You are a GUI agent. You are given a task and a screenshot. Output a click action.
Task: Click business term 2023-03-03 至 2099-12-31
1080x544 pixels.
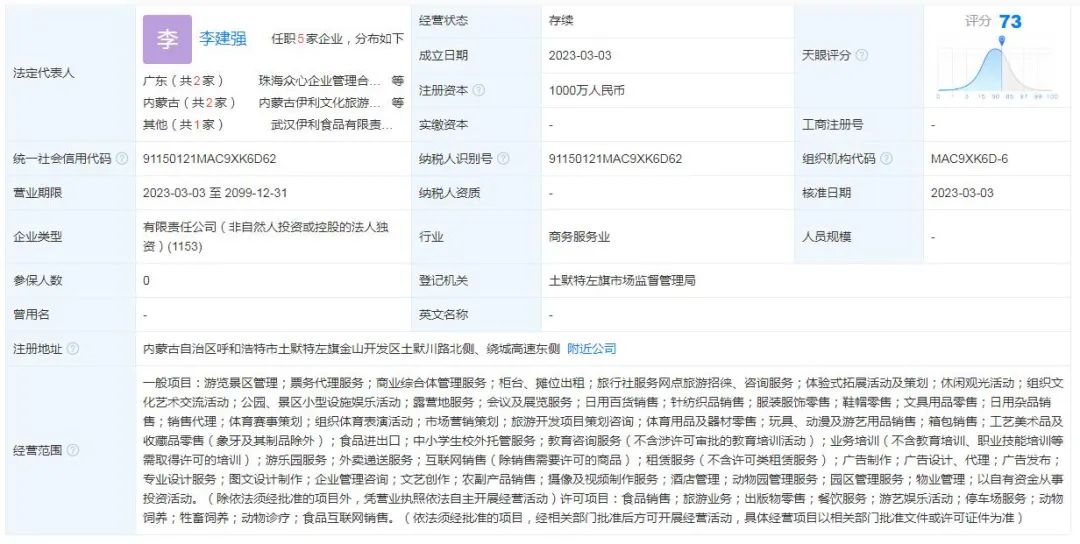pos(215,193)
